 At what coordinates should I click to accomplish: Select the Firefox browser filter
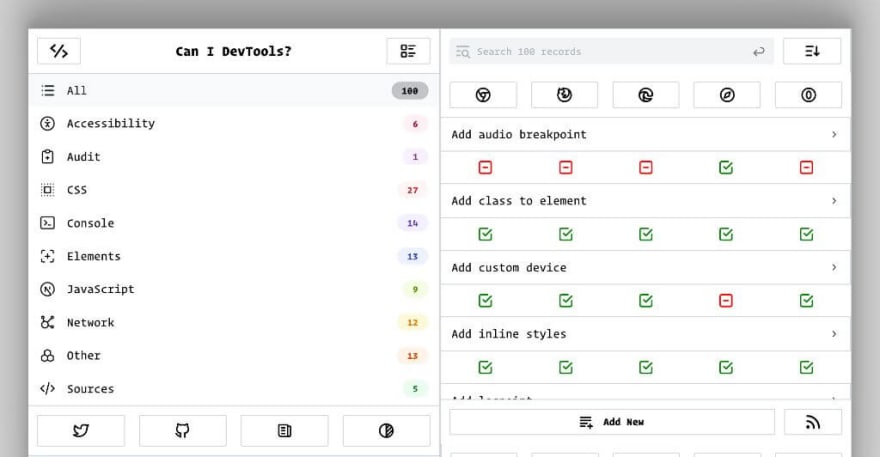pos(564,95)
